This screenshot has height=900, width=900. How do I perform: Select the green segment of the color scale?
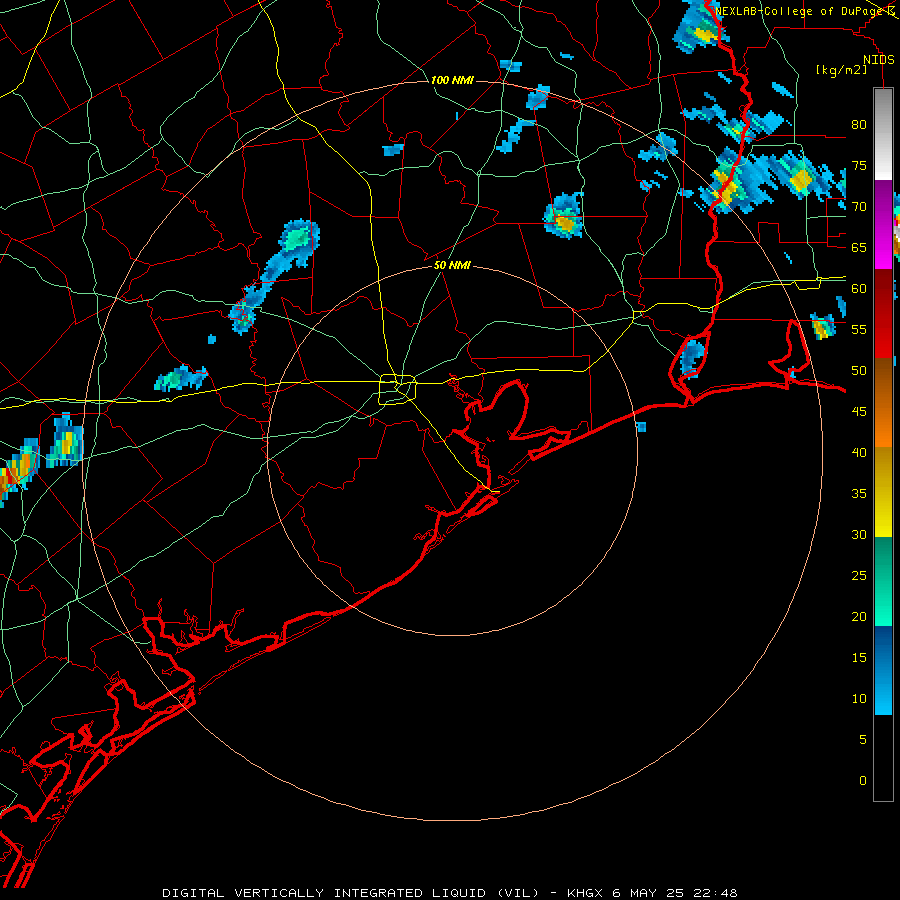tap(883, 581)
